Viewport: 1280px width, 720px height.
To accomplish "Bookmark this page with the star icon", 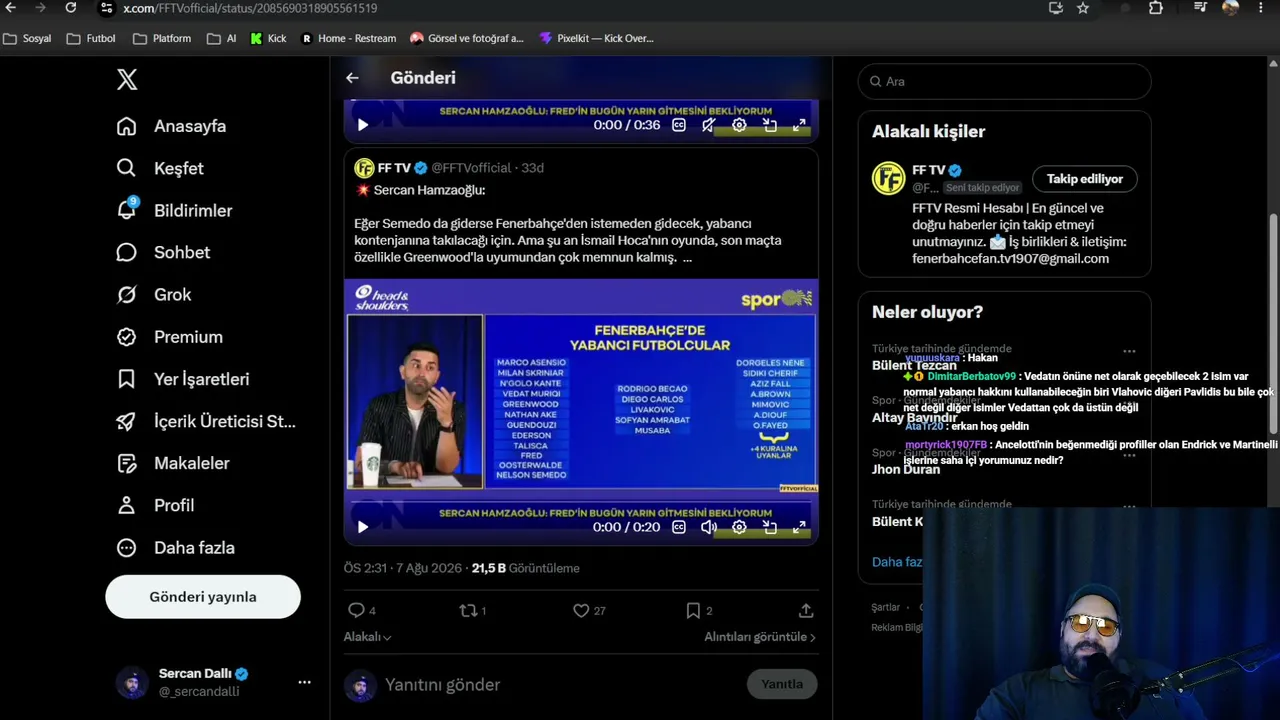I will pyautogui.click(x=1083, y=8).
